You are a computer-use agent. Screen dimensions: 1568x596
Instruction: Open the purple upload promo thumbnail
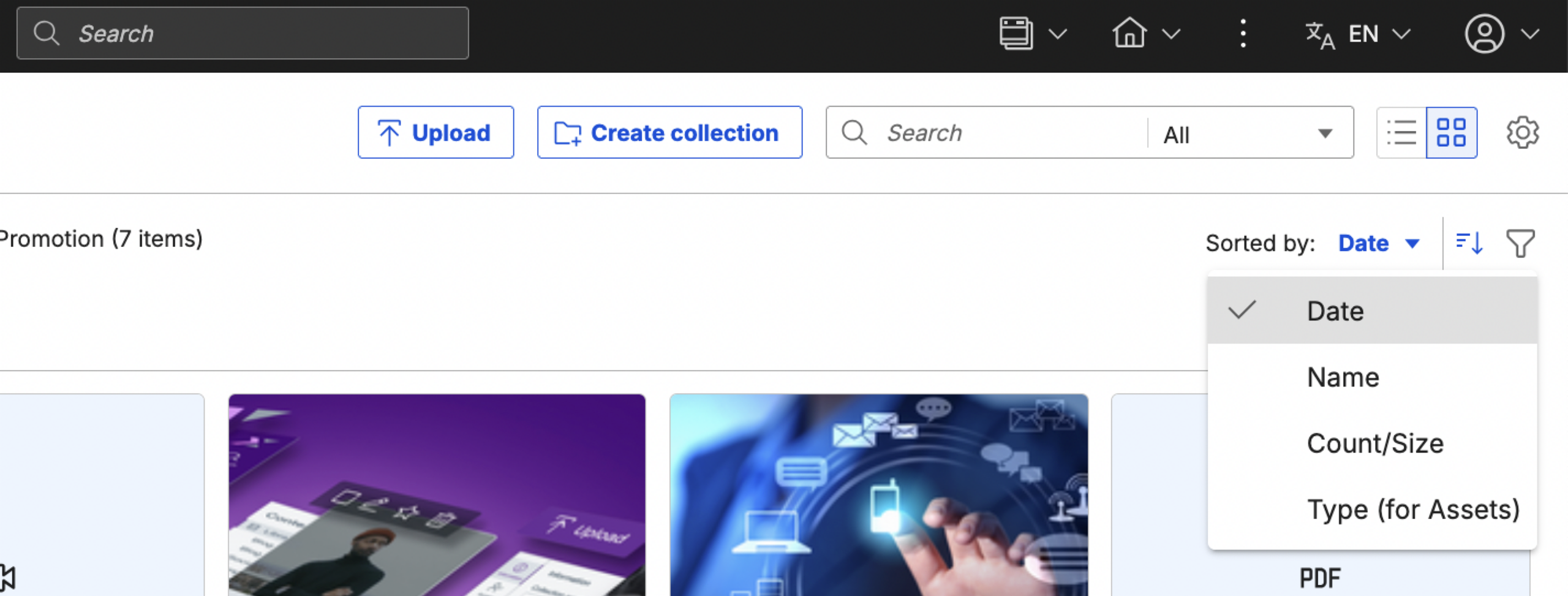click(437, 495)
